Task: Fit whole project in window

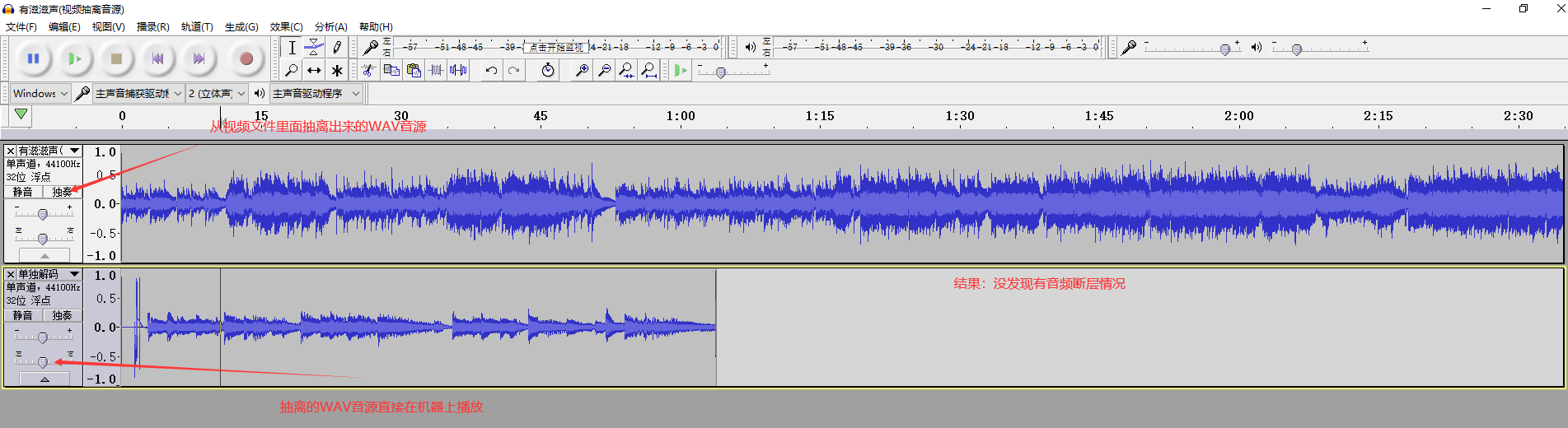Action: [648, 70]
